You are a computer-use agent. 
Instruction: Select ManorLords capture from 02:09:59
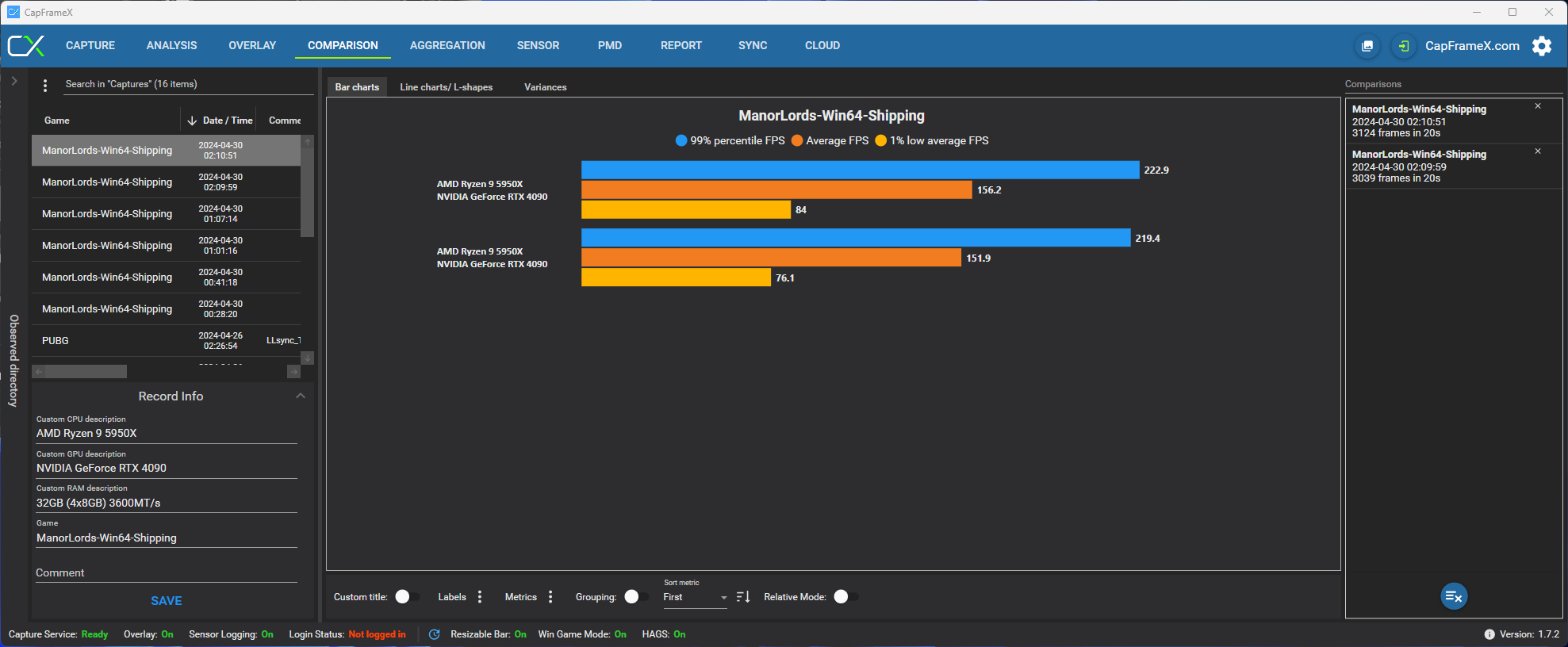click(x=166, y=182)
